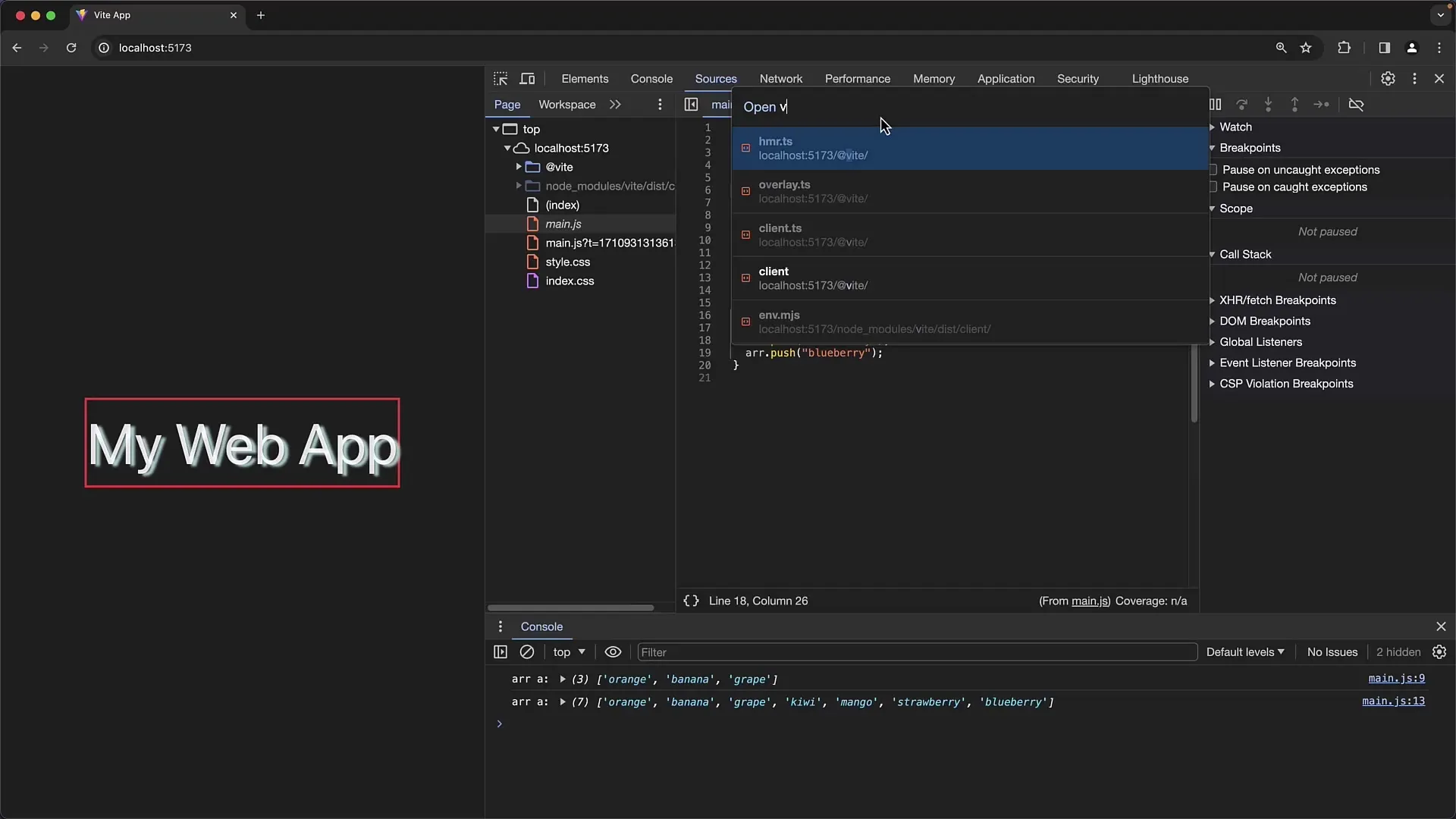
Task: Switch to the Memory tab
Action: (934, 79)
